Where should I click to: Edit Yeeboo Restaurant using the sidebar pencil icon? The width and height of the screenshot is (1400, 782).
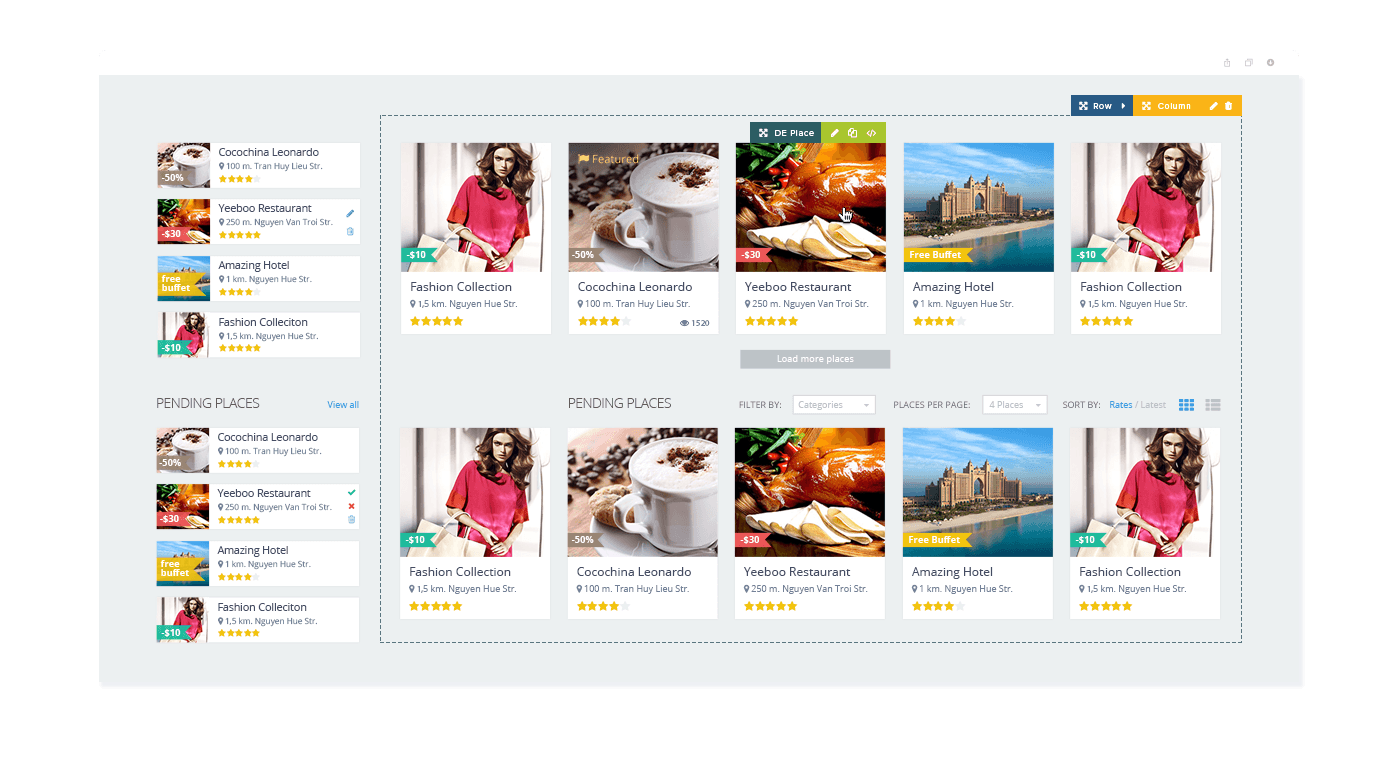click(x=349, y=213)
